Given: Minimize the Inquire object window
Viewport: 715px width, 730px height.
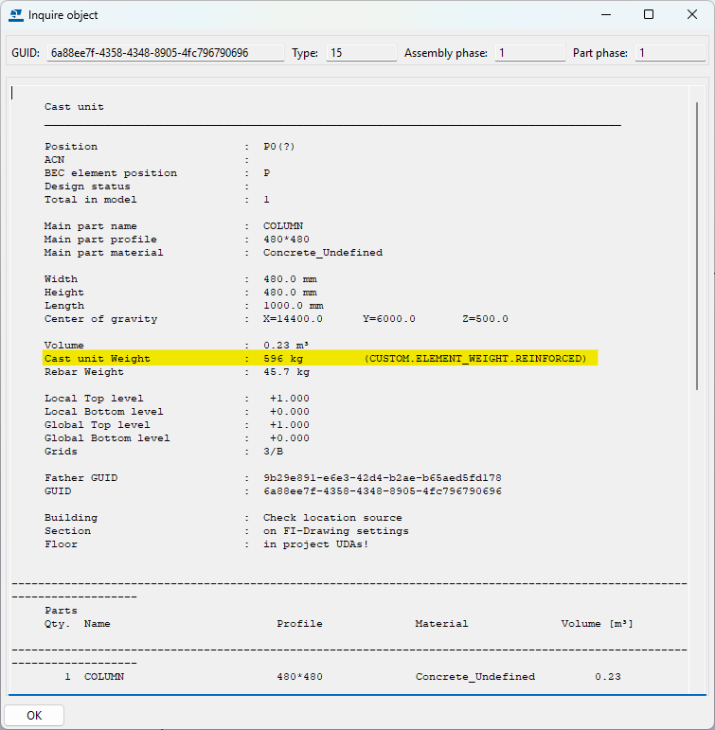Looking at the screenshot, I should tap(602, 15).
